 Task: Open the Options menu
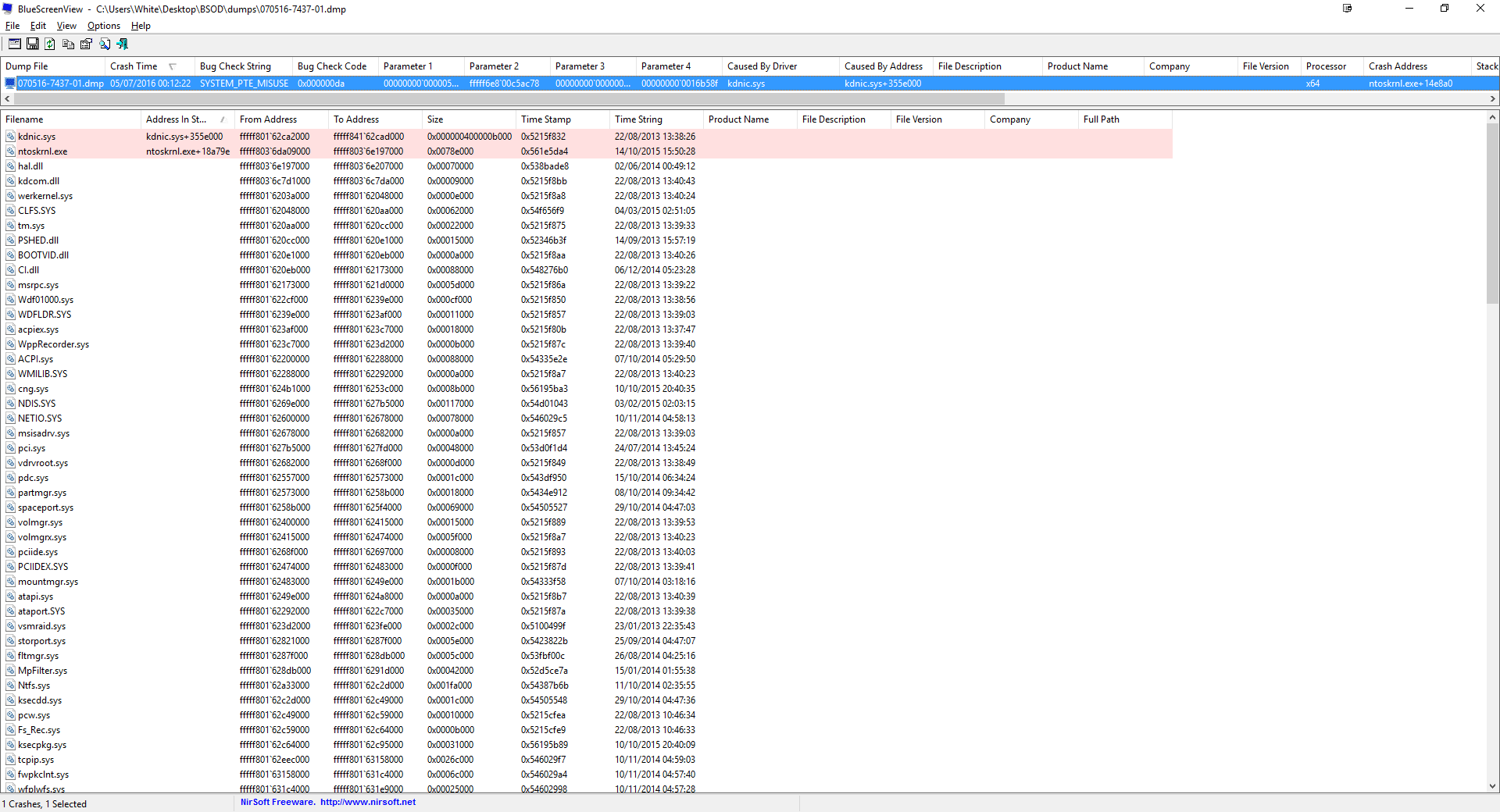(x=104, y=26)
